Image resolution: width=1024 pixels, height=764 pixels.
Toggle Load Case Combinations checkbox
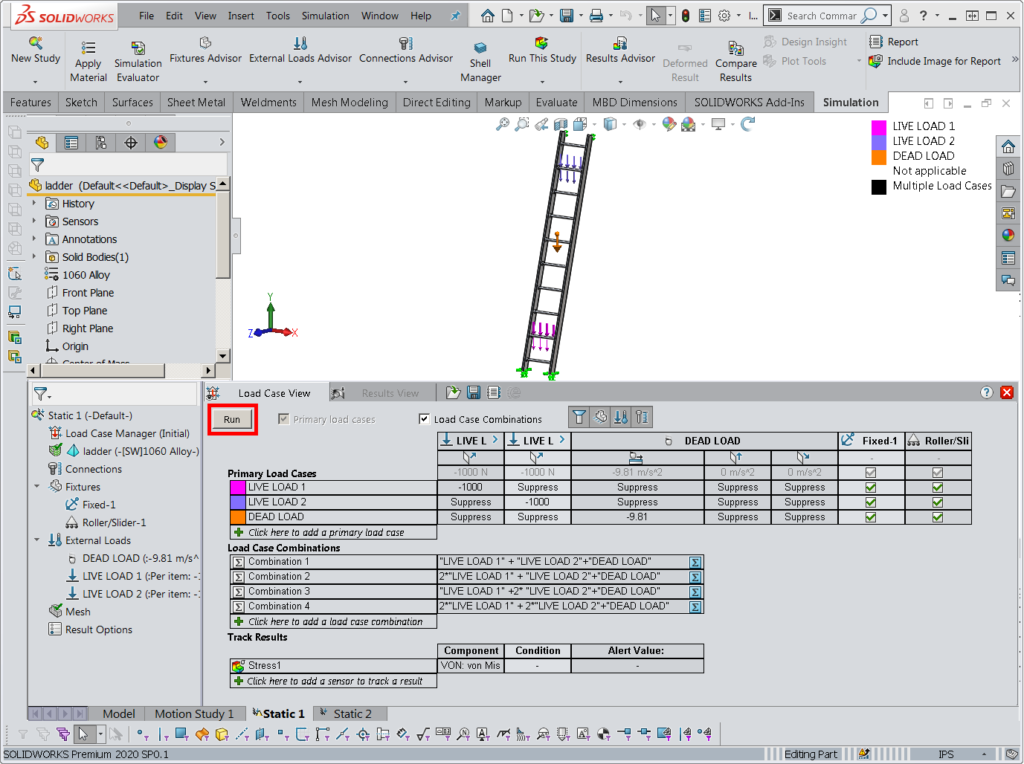point(424,419)
